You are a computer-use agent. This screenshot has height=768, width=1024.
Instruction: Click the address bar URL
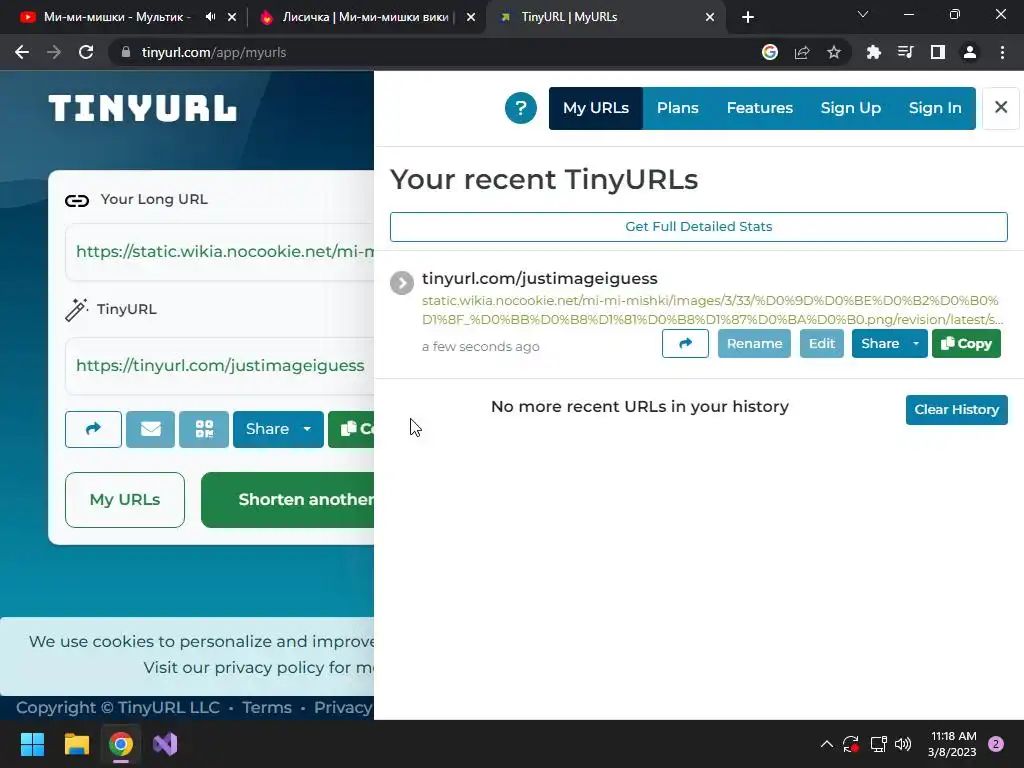click(x=214, y=52)
